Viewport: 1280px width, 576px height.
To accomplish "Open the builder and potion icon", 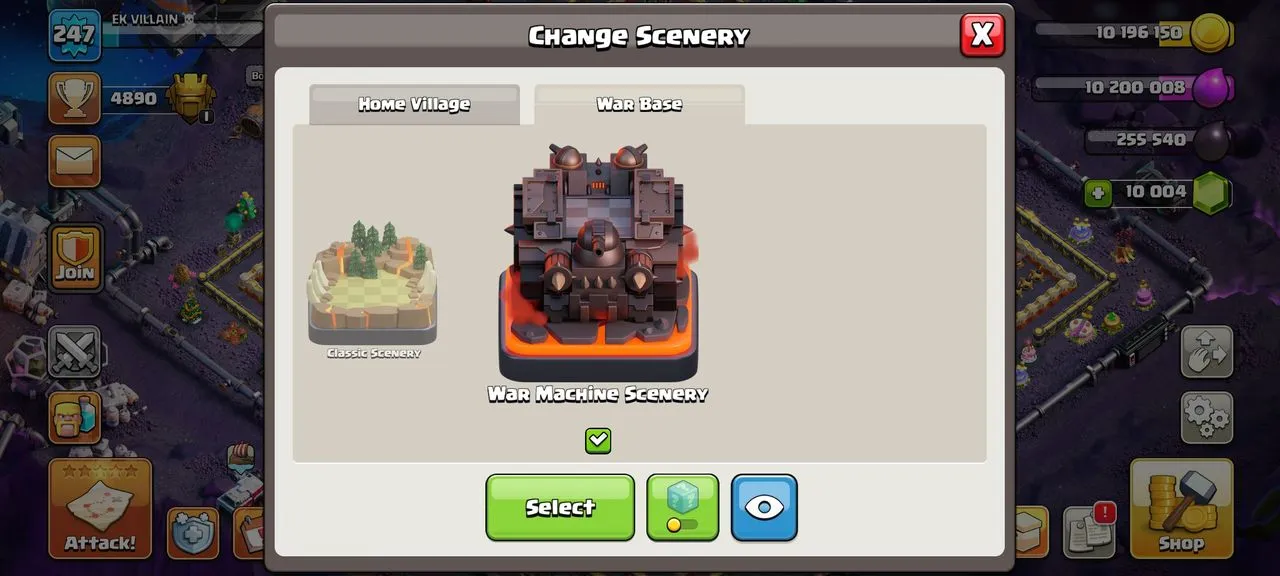I will pos(75,417).
